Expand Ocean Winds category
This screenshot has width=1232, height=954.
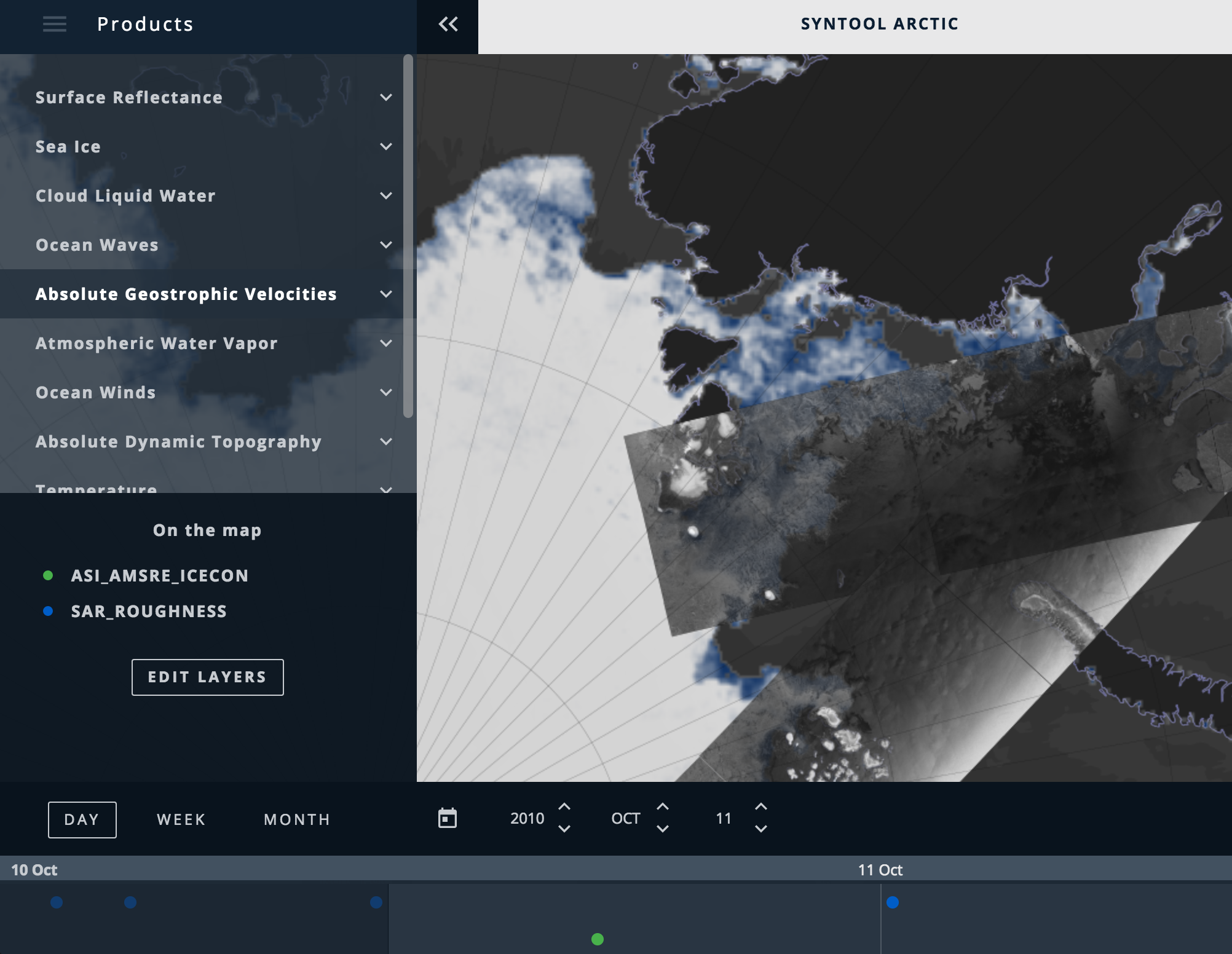tap(386, 392)
